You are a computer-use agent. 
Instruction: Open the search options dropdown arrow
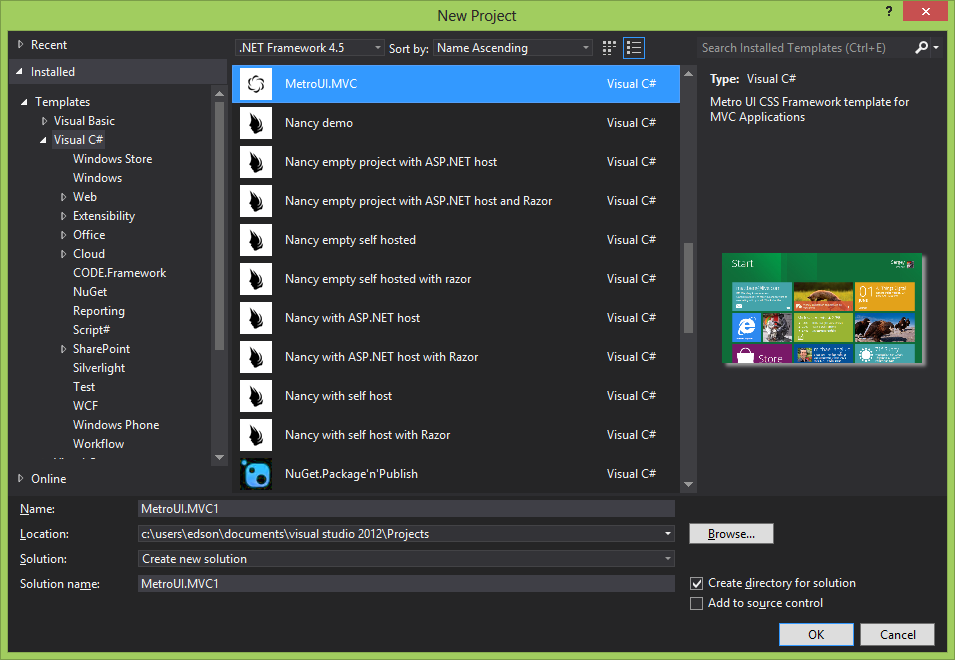click(936, 47)
